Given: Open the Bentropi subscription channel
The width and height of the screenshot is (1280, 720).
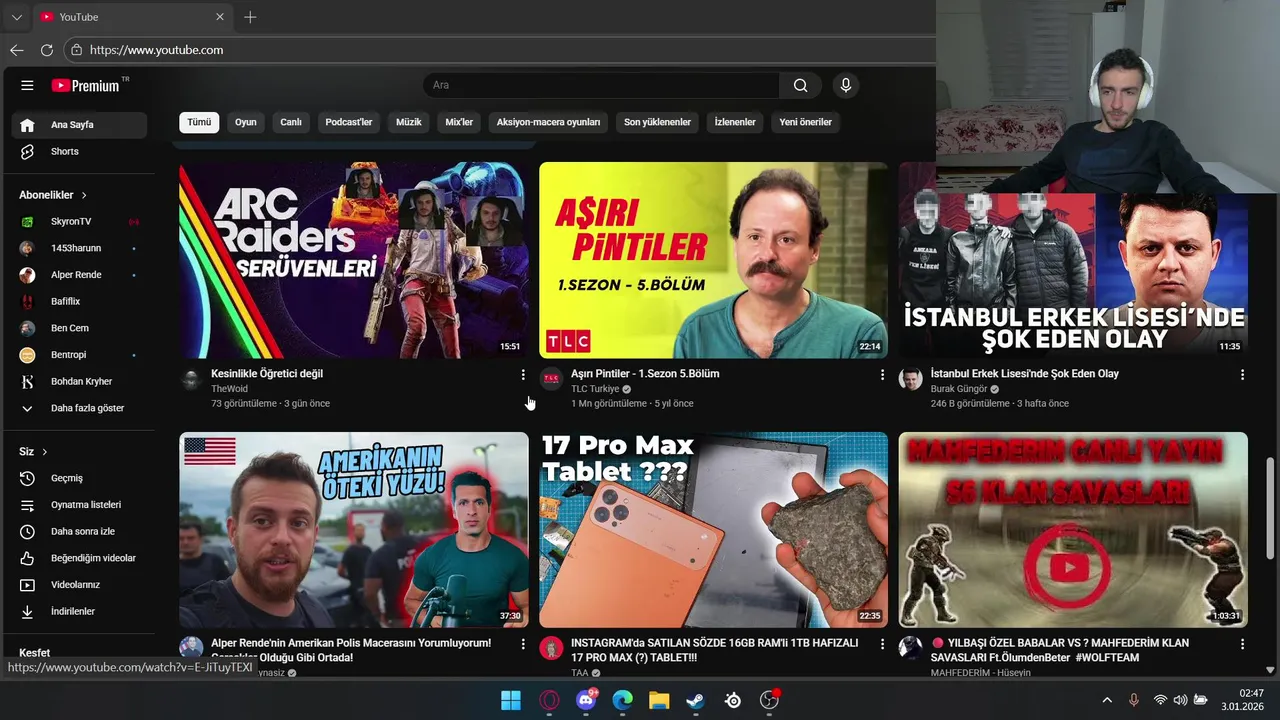Looking at the screenshot, I should pyautogui.click(x=79, y=355).
